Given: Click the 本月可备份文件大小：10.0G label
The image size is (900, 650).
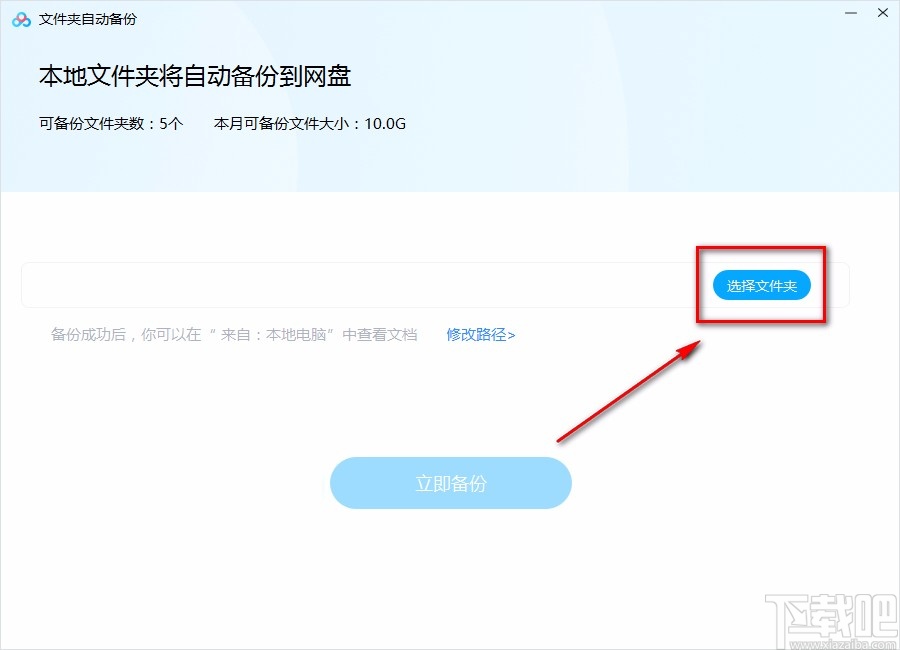Looking at the screenshot, I should [x=308, y=123].
